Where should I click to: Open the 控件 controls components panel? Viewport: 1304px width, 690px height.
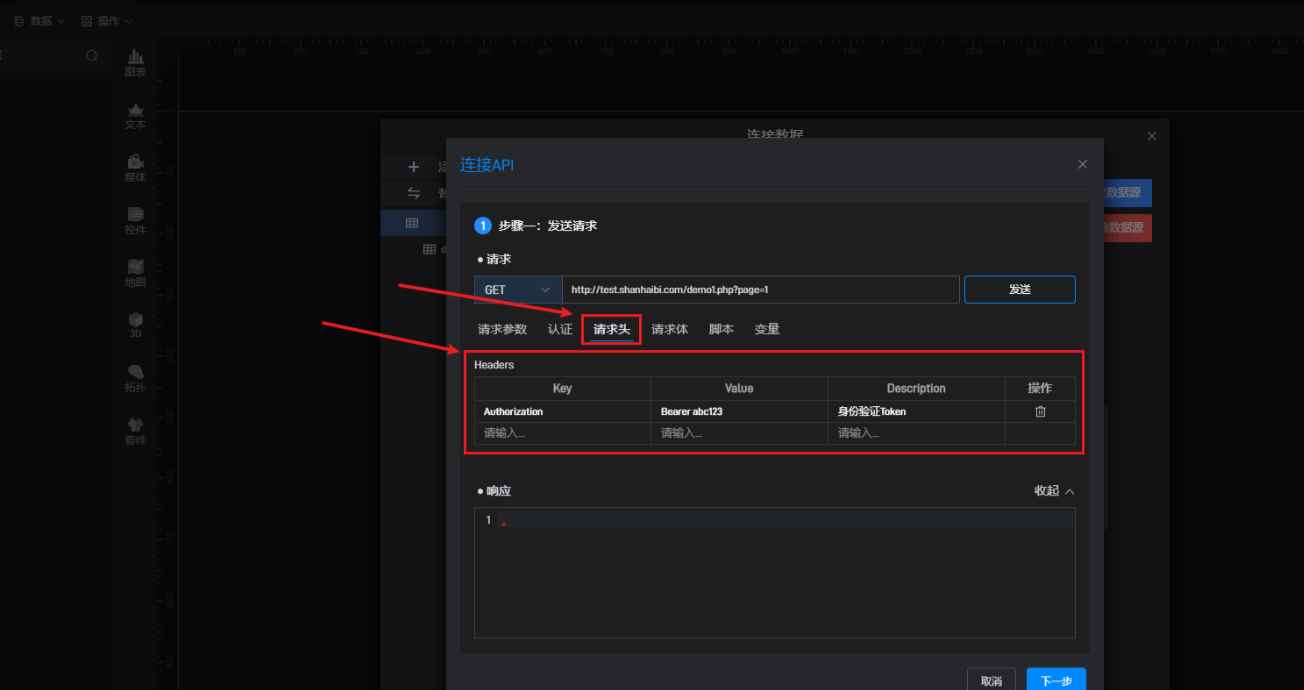[135, 221]
